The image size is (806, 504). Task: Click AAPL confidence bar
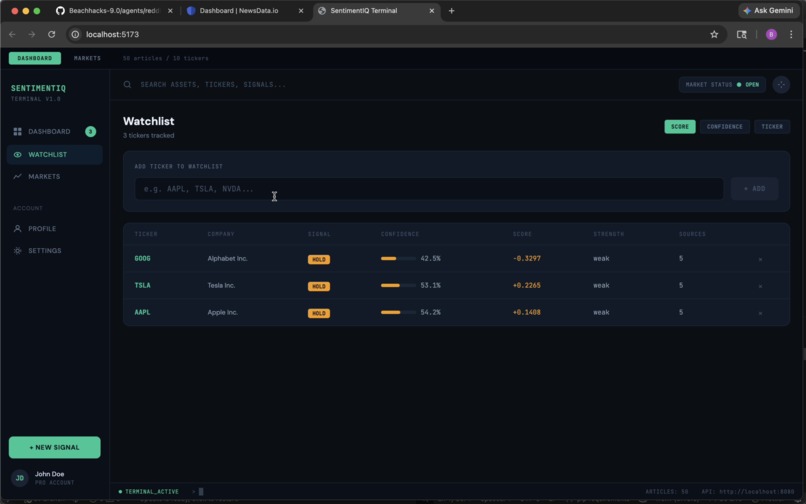pos(398,312)
